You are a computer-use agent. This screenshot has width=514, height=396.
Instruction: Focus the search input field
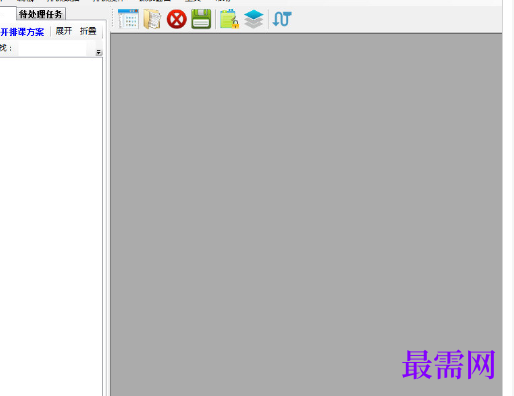(53, 49)
